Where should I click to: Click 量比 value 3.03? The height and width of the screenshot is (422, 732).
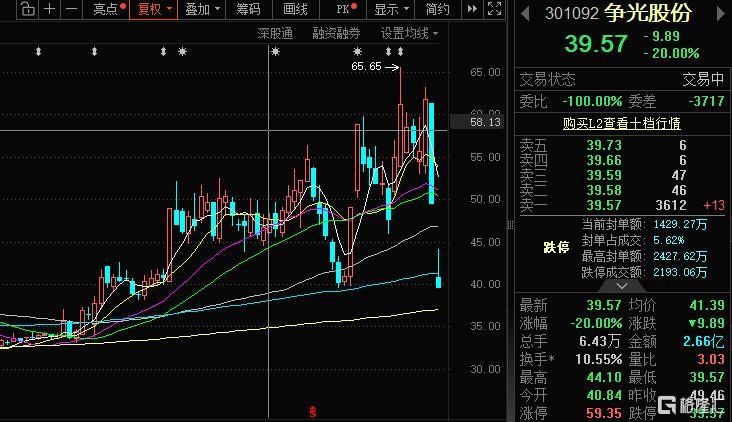coord(711,359)
